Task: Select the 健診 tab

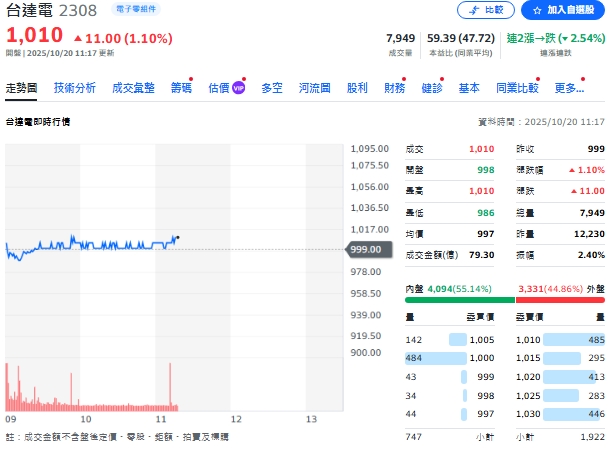Action: (432, 88)
